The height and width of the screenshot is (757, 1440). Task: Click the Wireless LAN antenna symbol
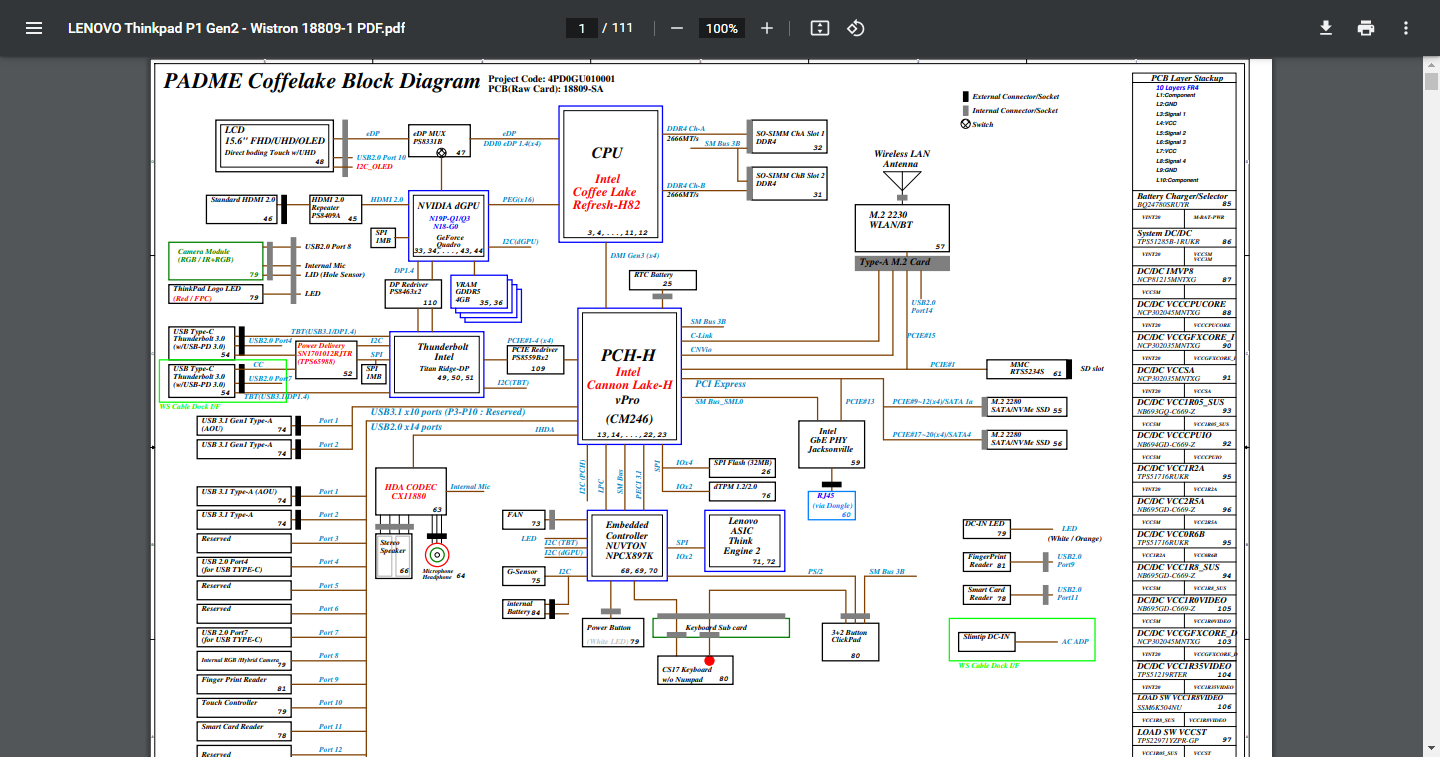pos(901,181)
